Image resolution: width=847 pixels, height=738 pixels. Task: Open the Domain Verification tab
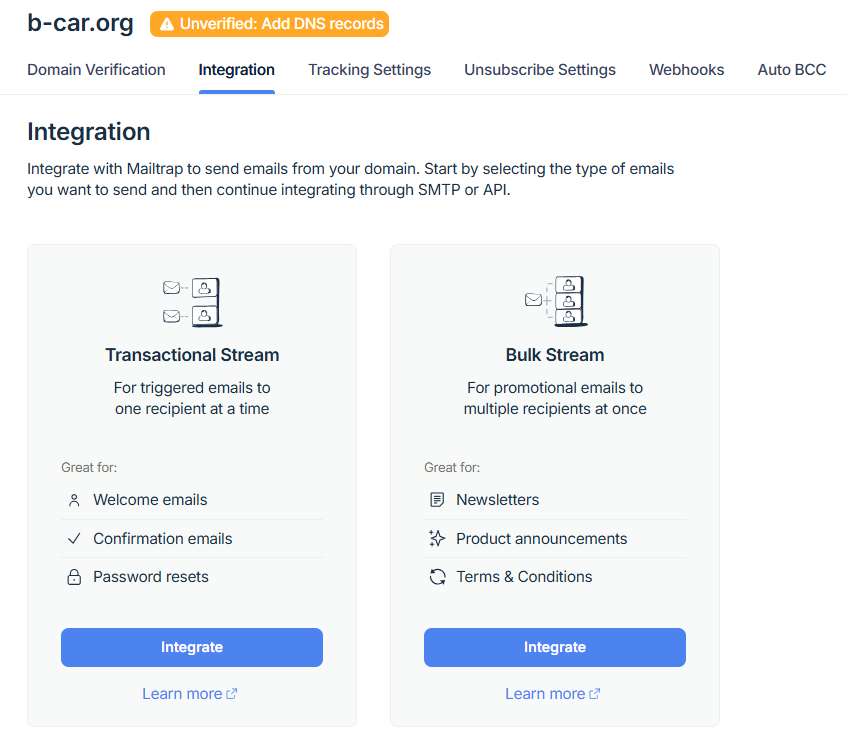[96, 70]
